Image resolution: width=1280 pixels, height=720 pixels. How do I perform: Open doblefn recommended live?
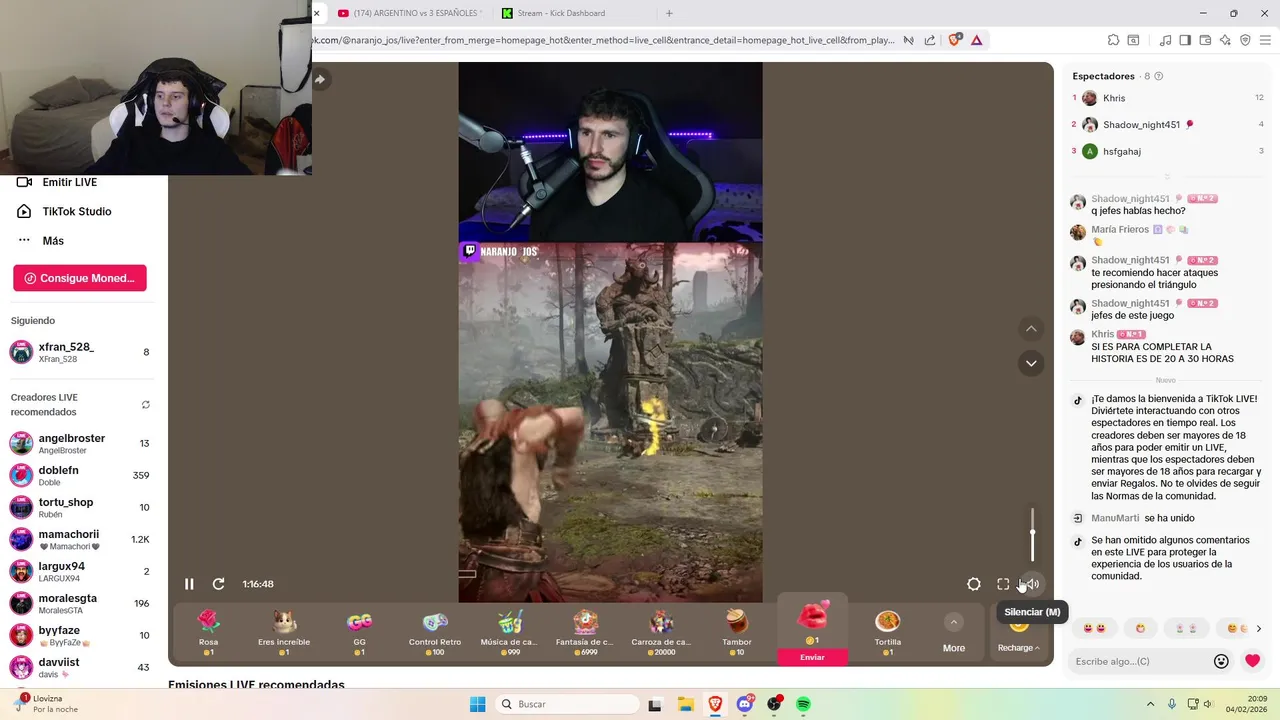[80, 476]
